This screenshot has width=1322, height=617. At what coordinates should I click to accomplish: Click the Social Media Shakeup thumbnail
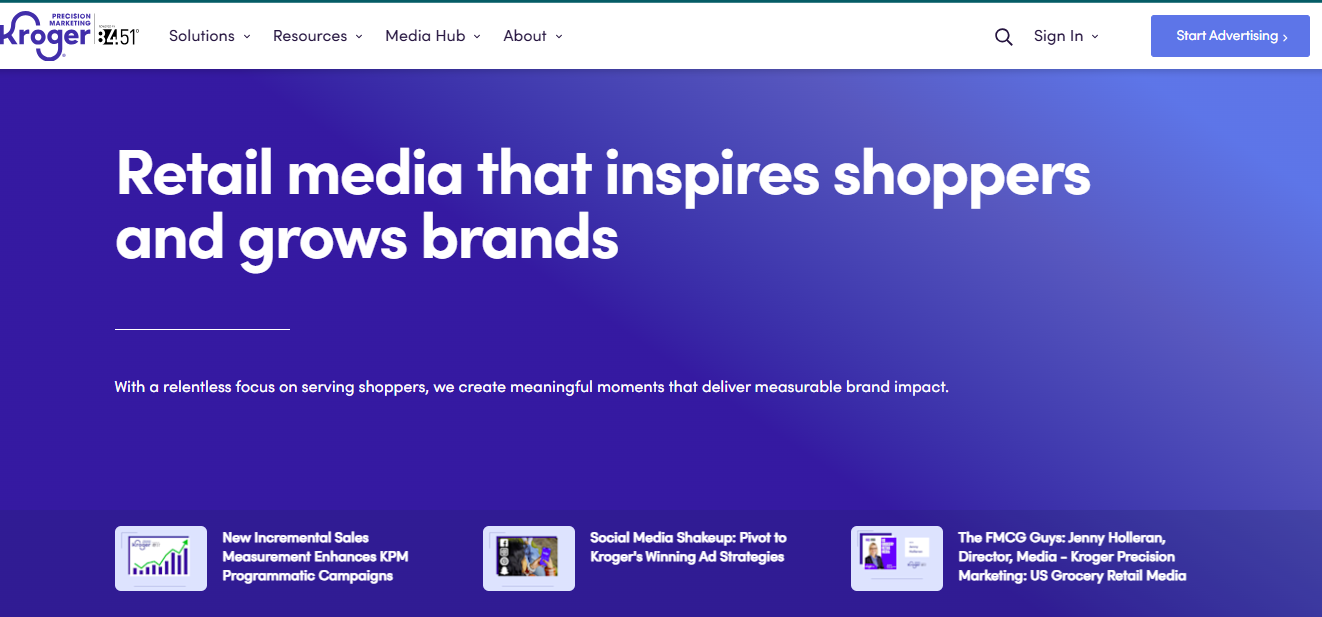529,558
